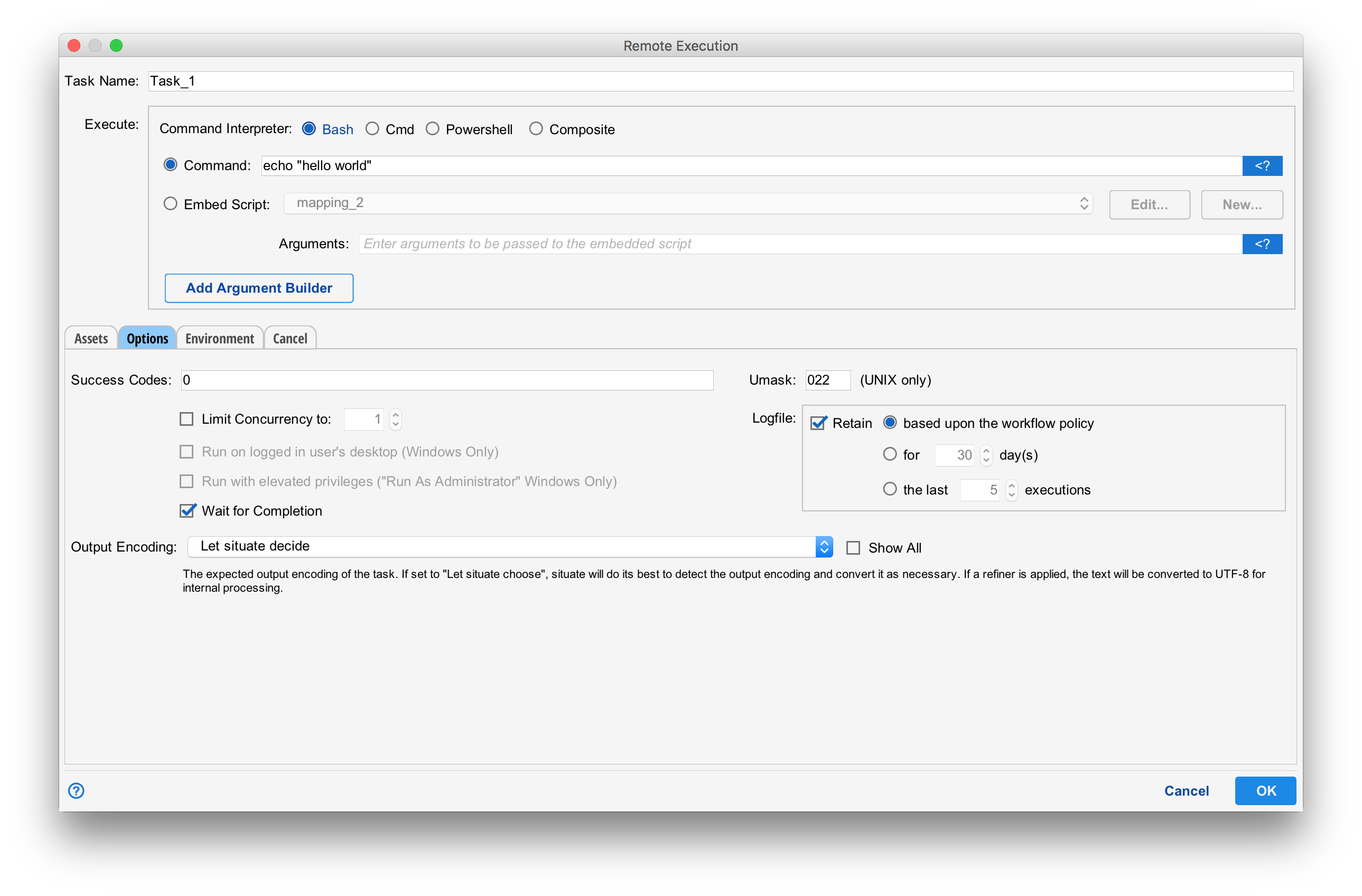Open the Assets tab
The width and height of the screenshot is (1362, 896).
(x=91, y=338)
